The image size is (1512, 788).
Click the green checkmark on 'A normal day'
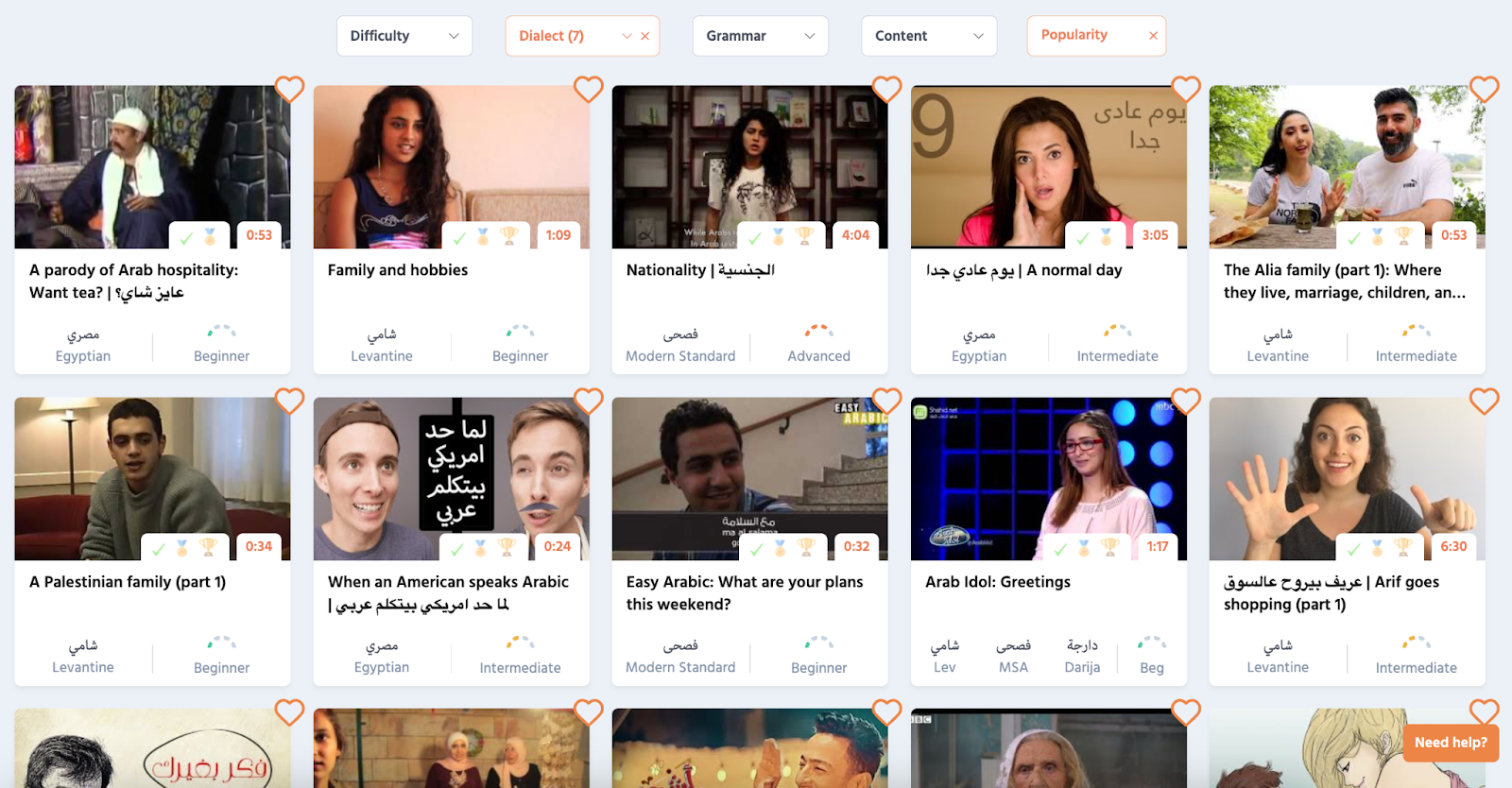point(1083,236)
